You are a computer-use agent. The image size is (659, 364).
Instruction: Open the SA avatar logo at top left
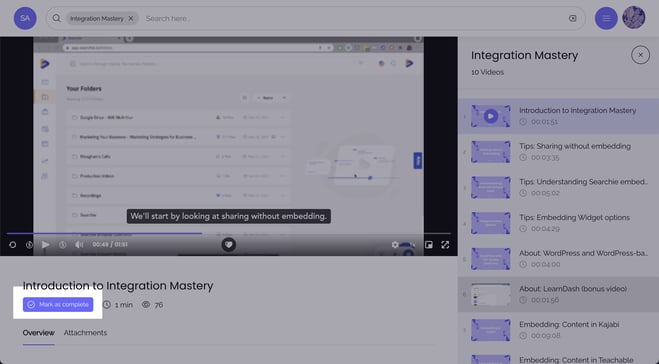click(25, 18)
